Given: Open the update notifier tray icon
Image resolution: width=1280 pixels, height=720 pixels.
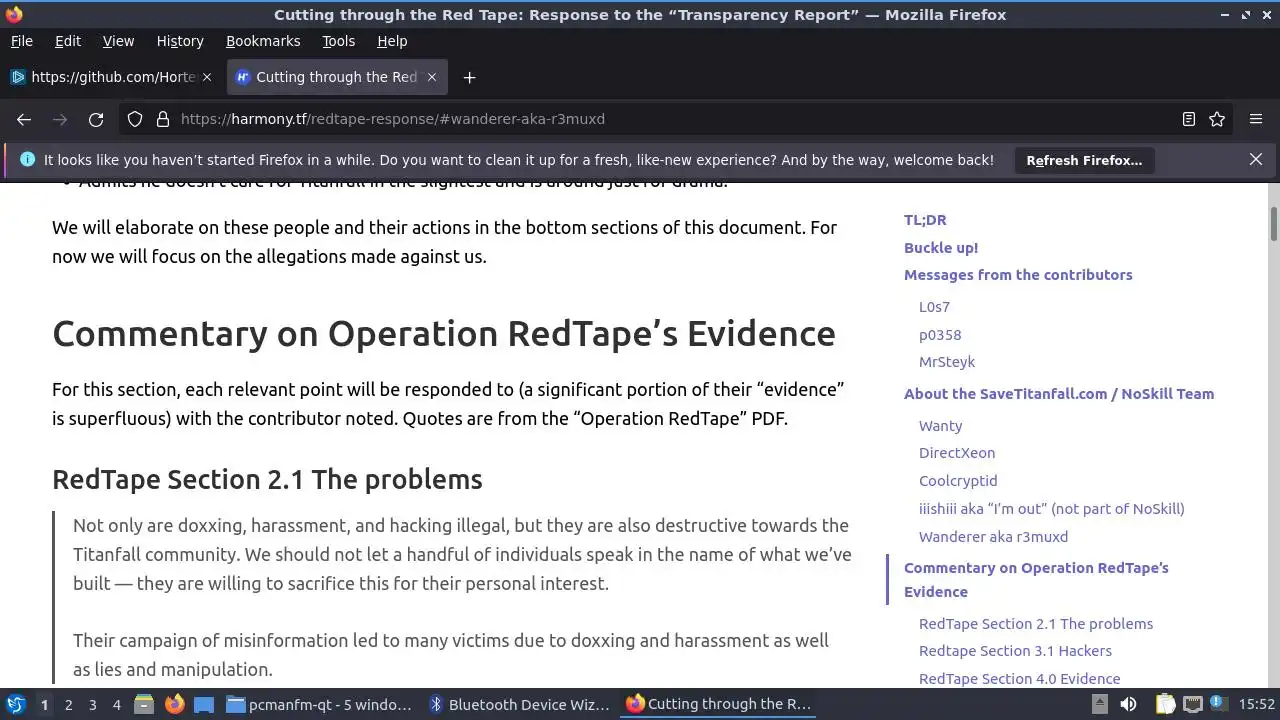Looking at the screenshot, I should coord(1219,704).
